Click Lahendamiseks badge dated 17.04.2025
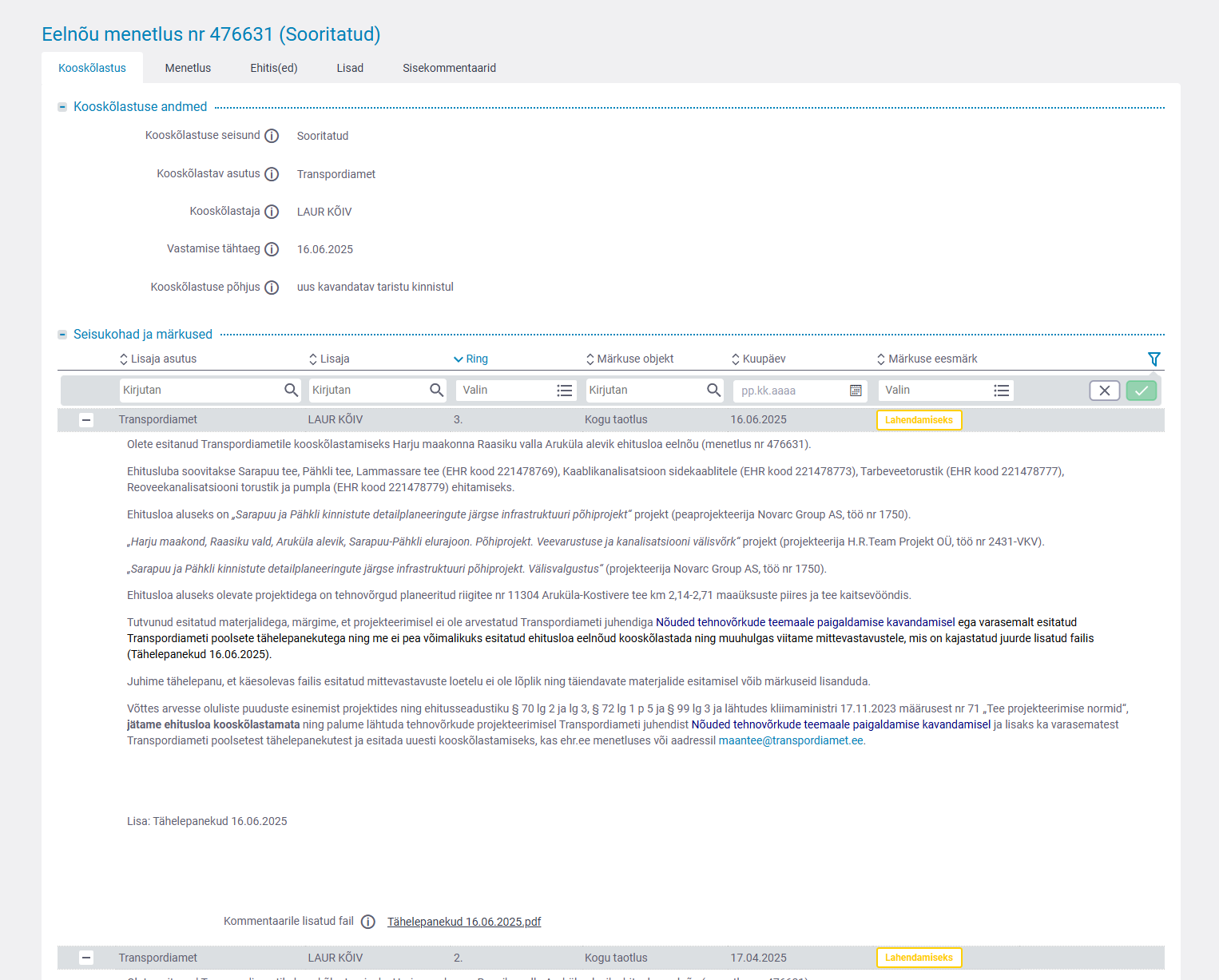1219x980 pixels. 919,958
